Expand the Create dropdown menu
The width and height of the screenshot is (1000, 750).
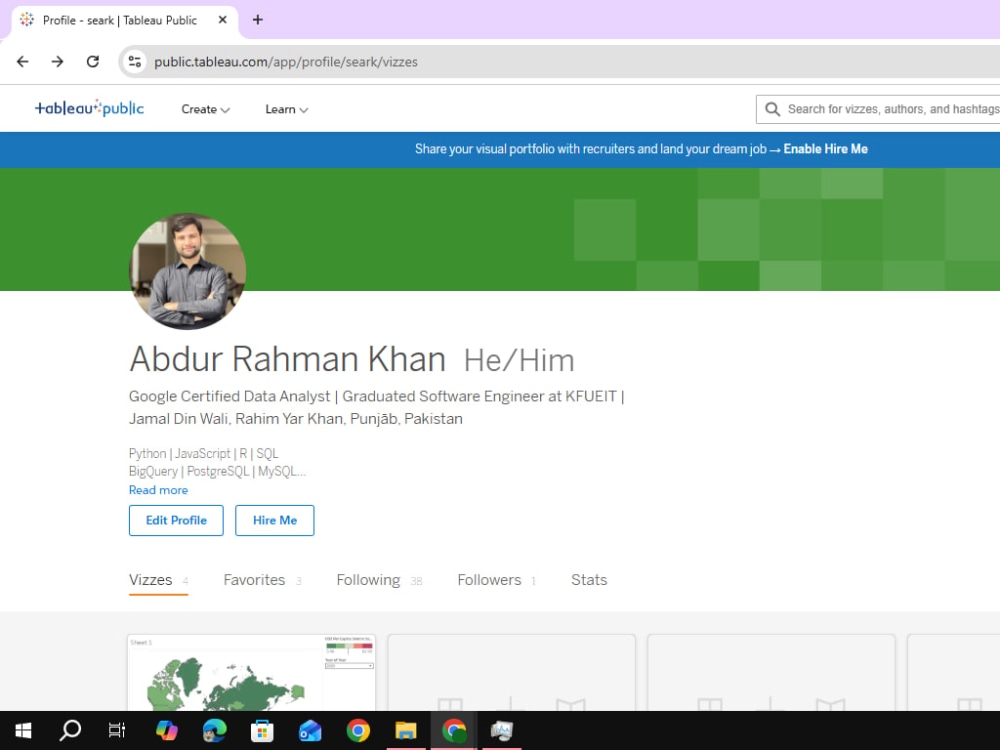pos(205,109)
